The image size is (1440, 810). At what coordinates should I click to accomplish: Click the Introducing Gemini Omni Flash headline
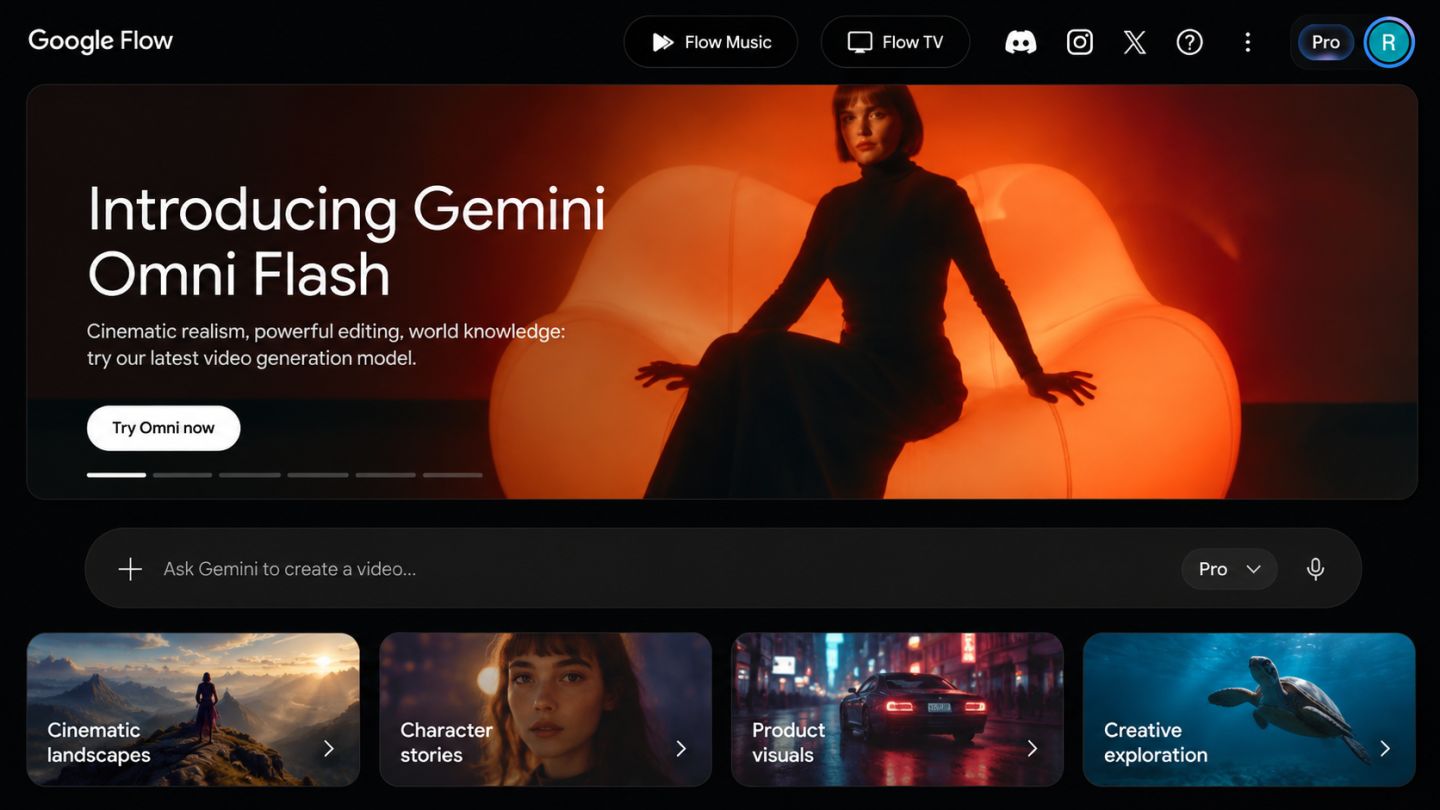point(347,241)
